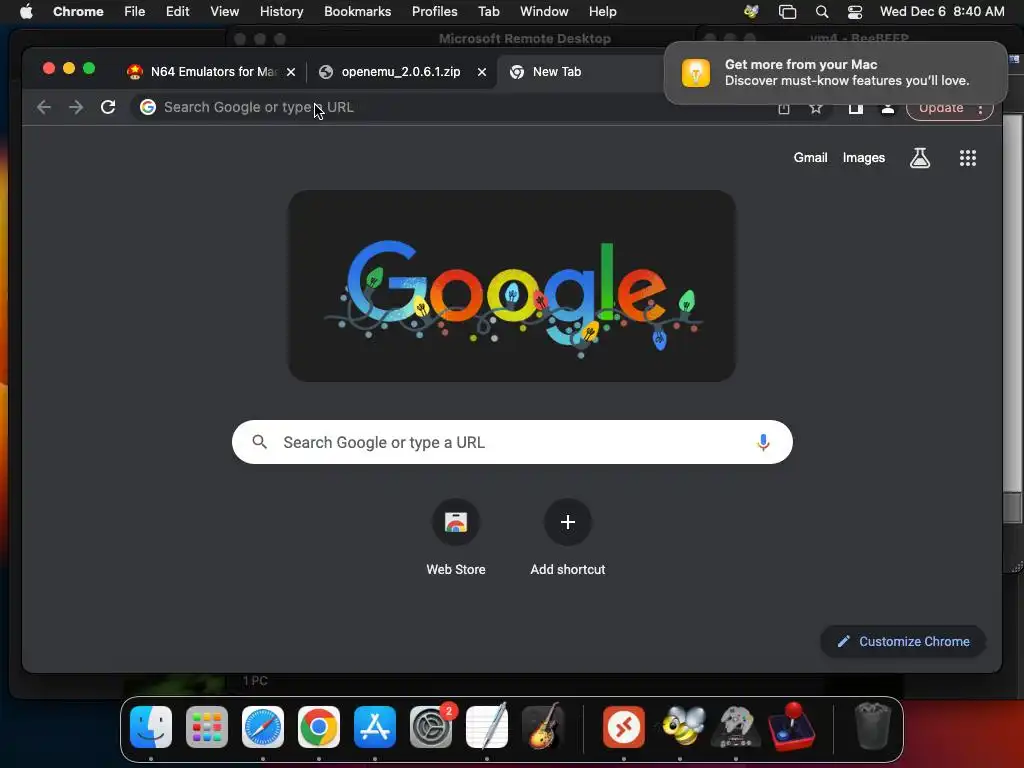Click the Chrome address bar
The width and height of the screenshot is (1024, 768).
(451, 107)
